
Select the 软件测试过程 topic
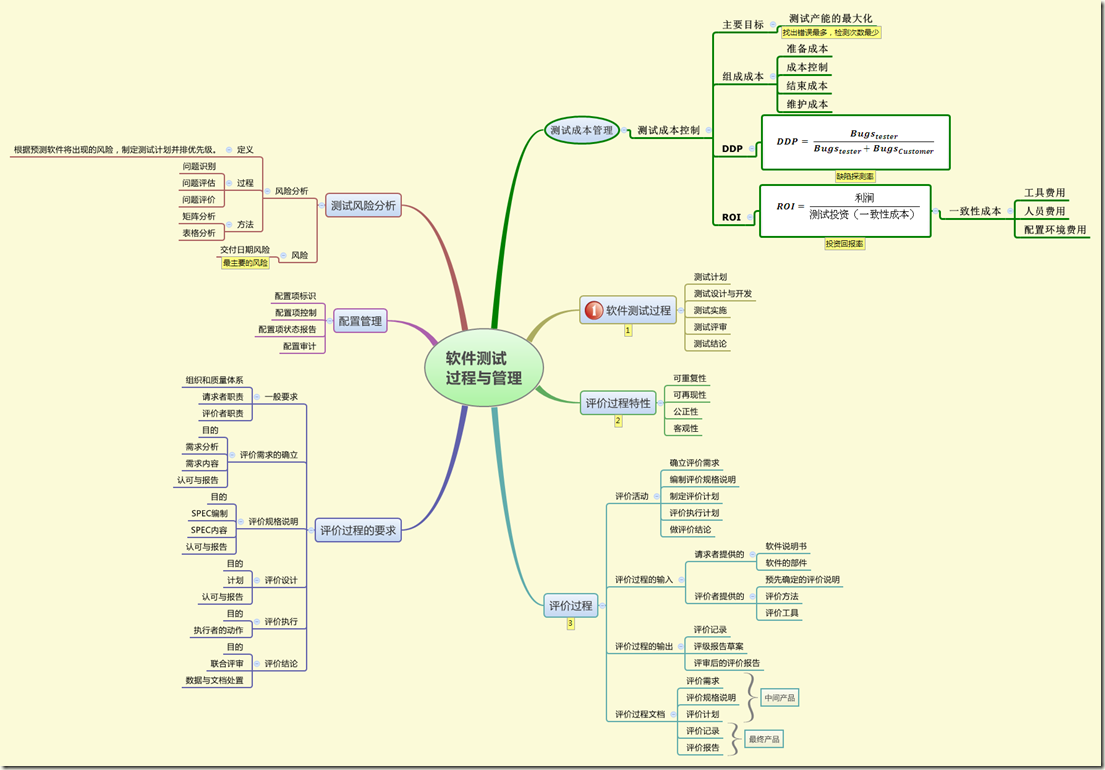(x=628, y=310)
